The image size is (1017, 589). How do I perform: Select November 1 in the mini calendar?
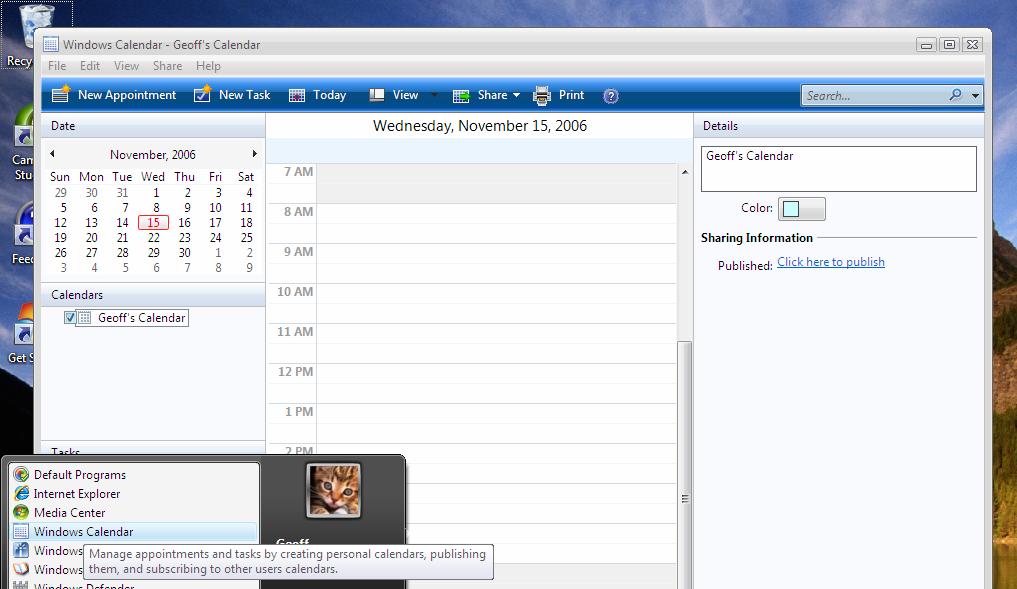pyautogui.click(x=156, y=193)
